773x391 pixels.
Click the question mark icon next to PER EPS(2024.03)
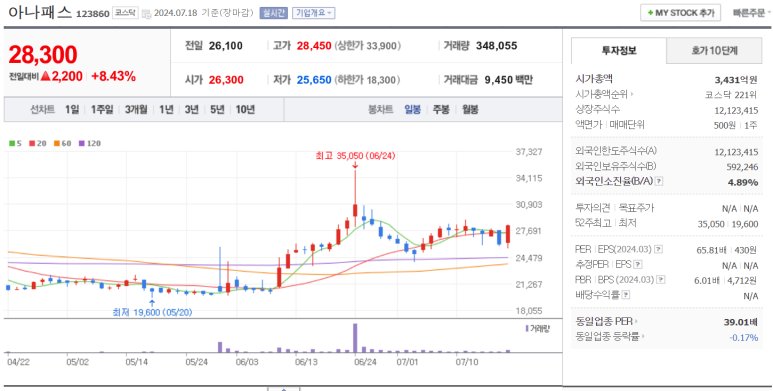pos(659,249)
